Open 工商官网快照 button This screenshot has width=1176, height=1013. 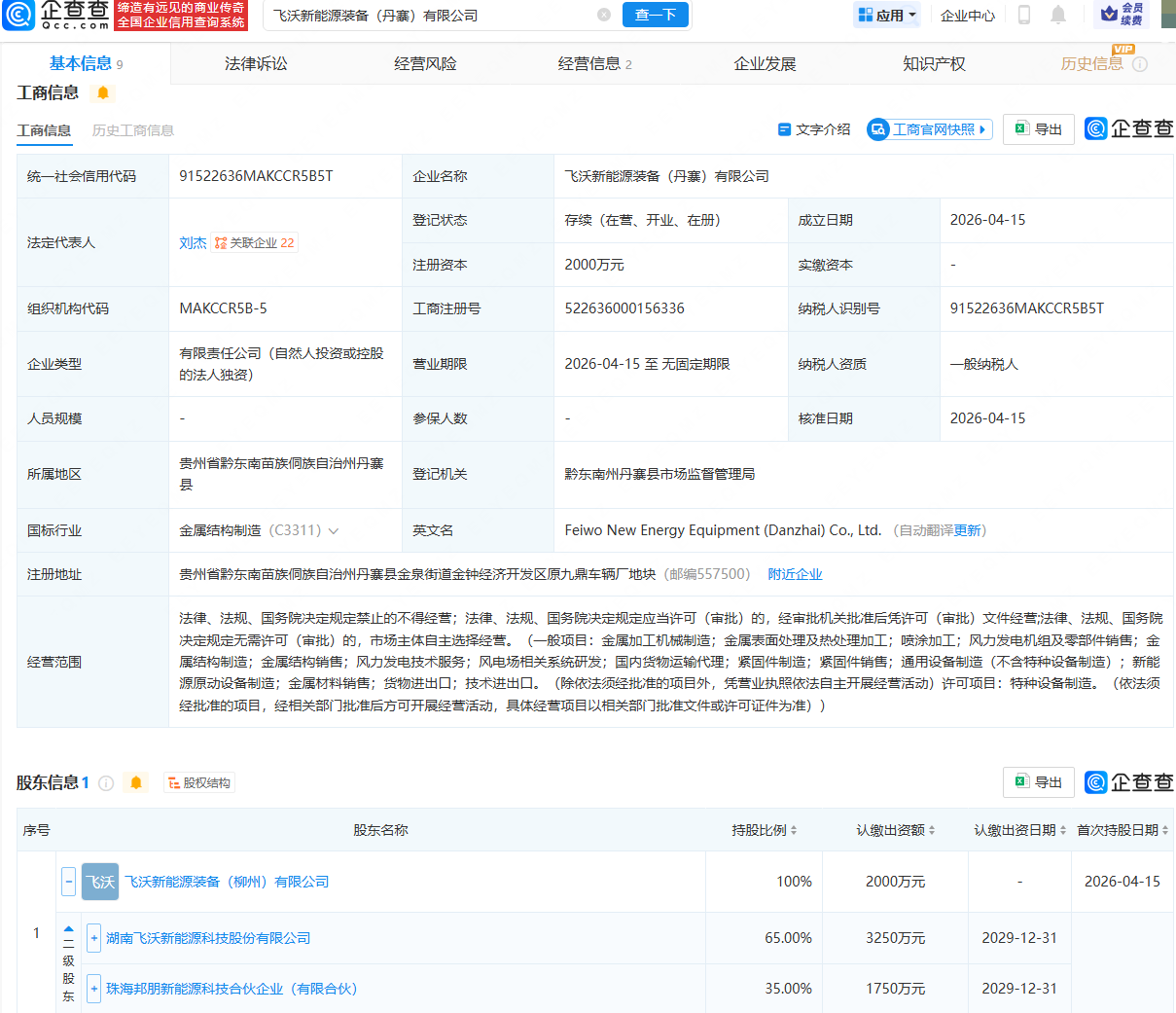tap(930, 129)
